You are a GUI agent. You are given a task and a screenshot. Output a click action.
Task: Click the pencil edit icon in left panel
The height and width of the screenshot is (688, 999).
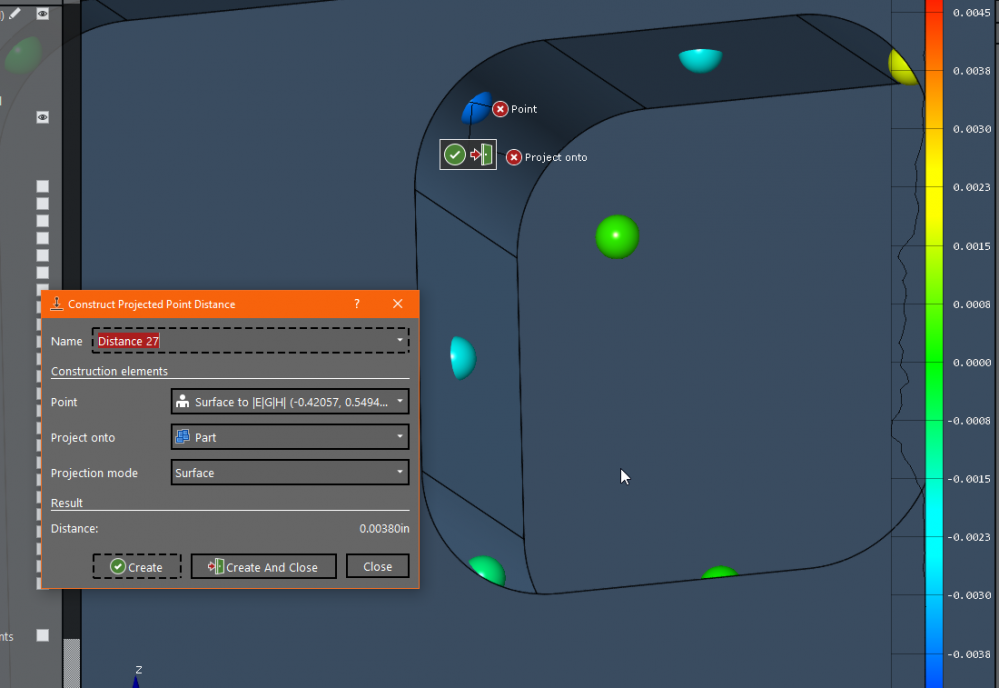15,14
